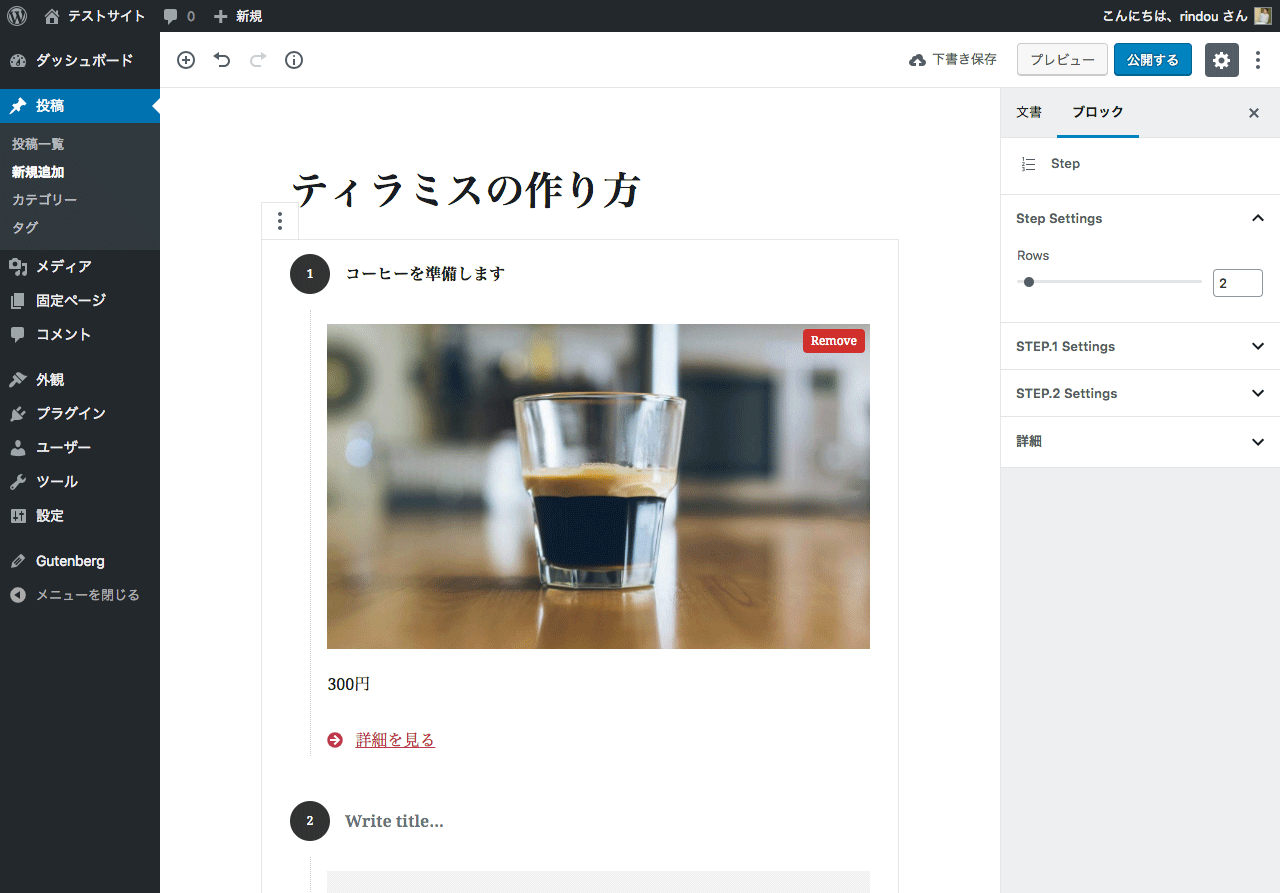Save draft with 下書き保存
This screenshot has height=893, width=1280.
tap(953, 60)
